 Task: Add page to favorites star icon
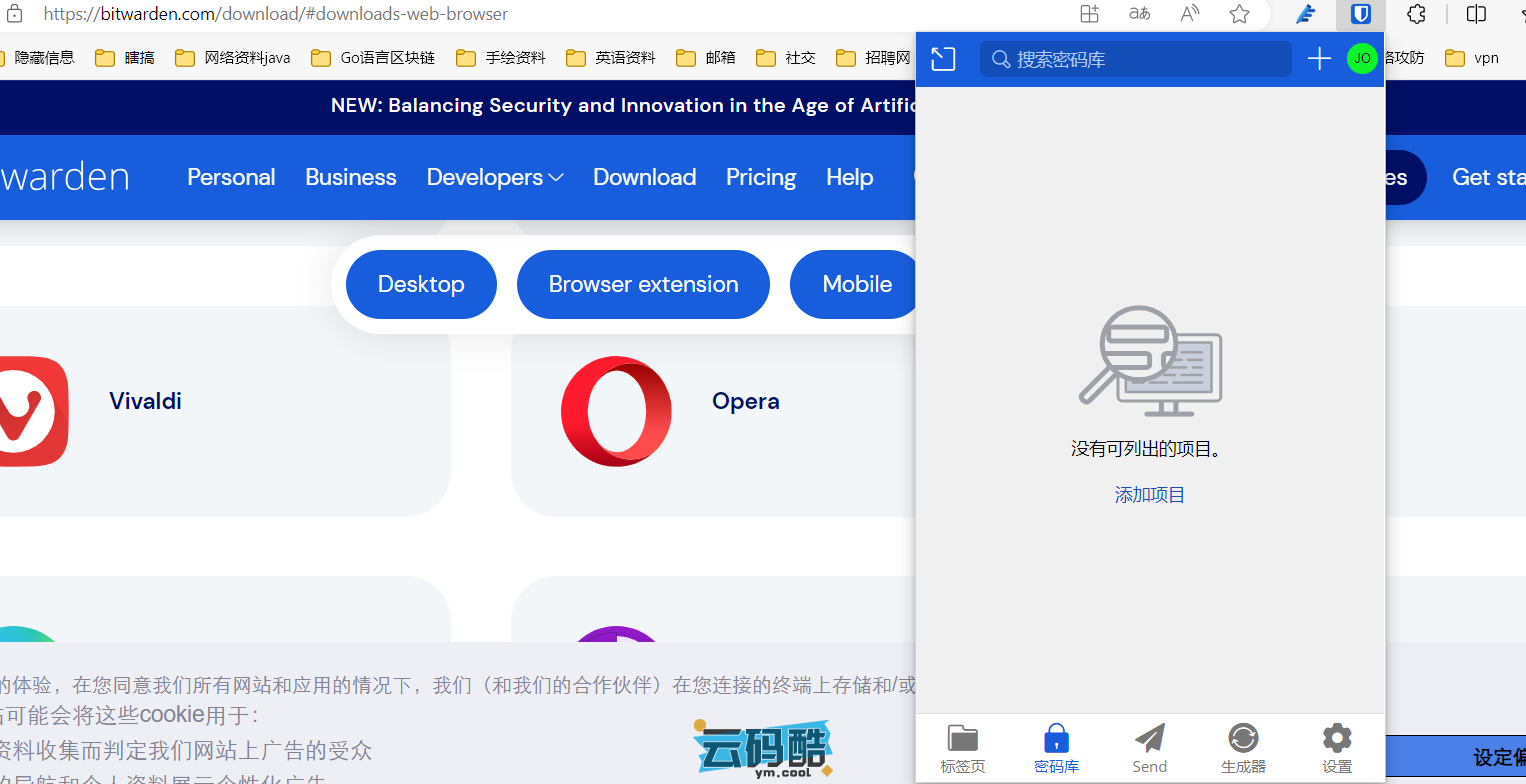(x=1239, y=14)
